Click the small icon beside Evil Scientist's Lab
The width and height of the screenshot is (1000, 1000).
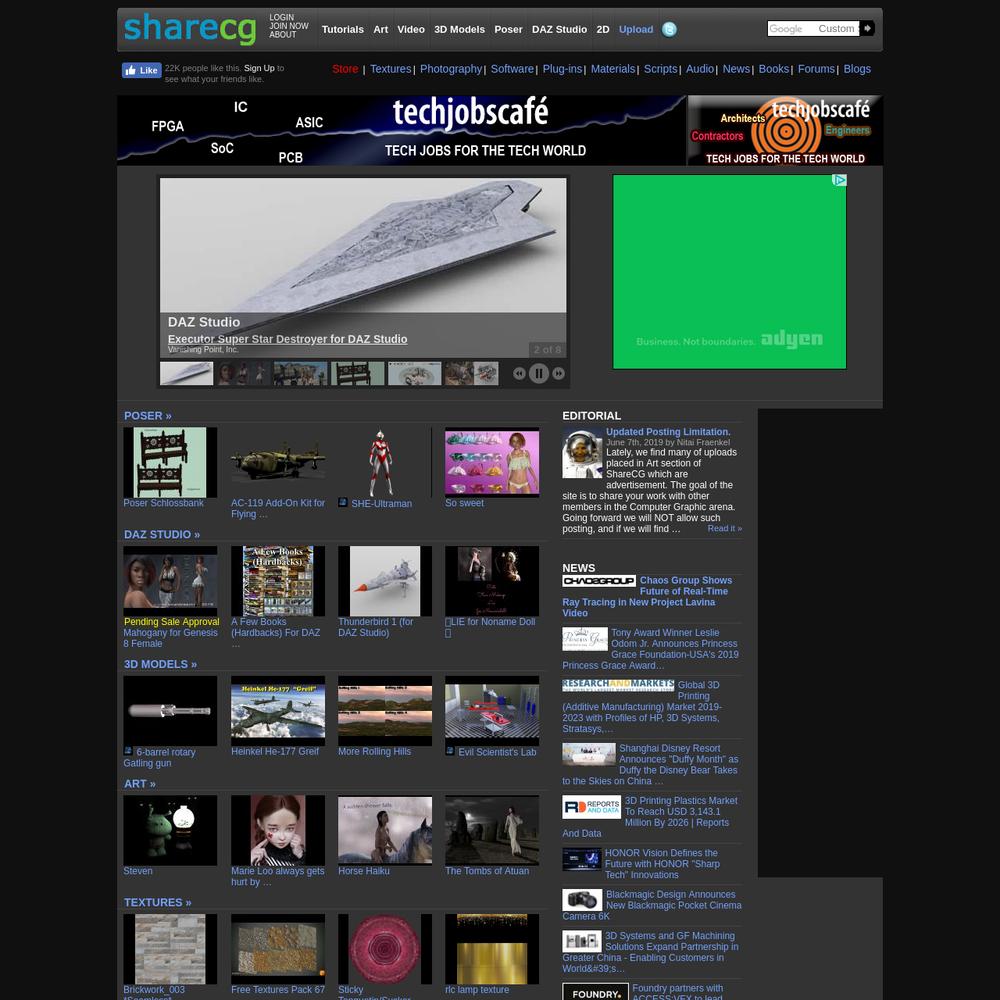pyautogui.click(x=450, y=751)
